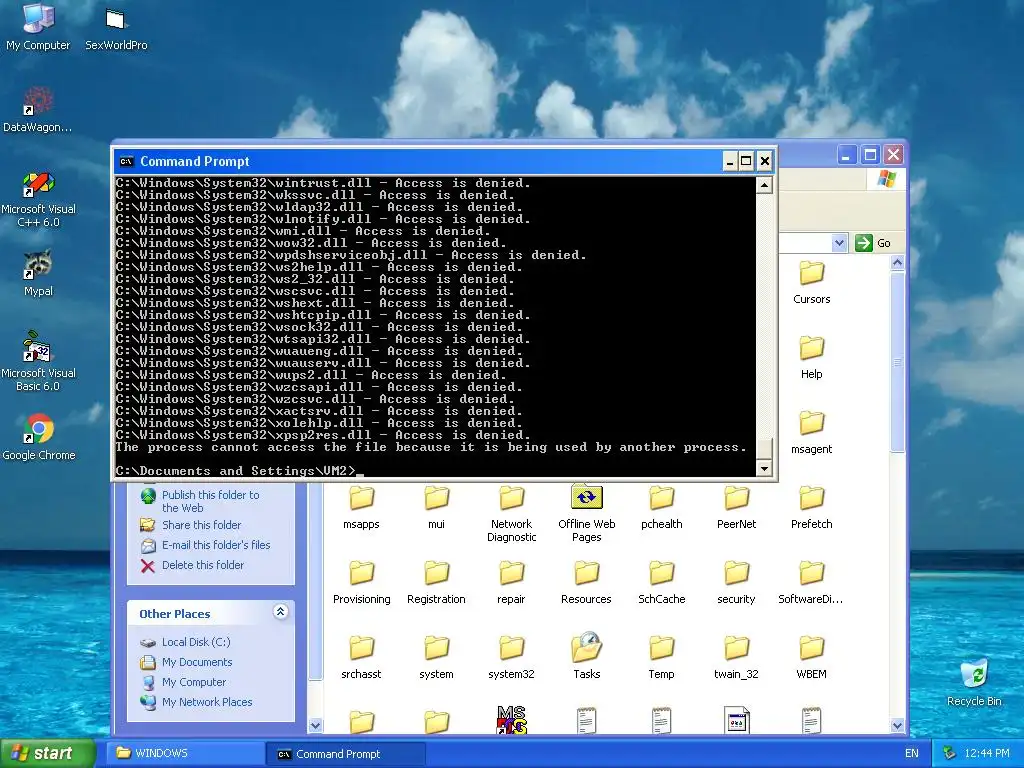Click Share this folder link
Screen dimensions: 1024x768
201,525
